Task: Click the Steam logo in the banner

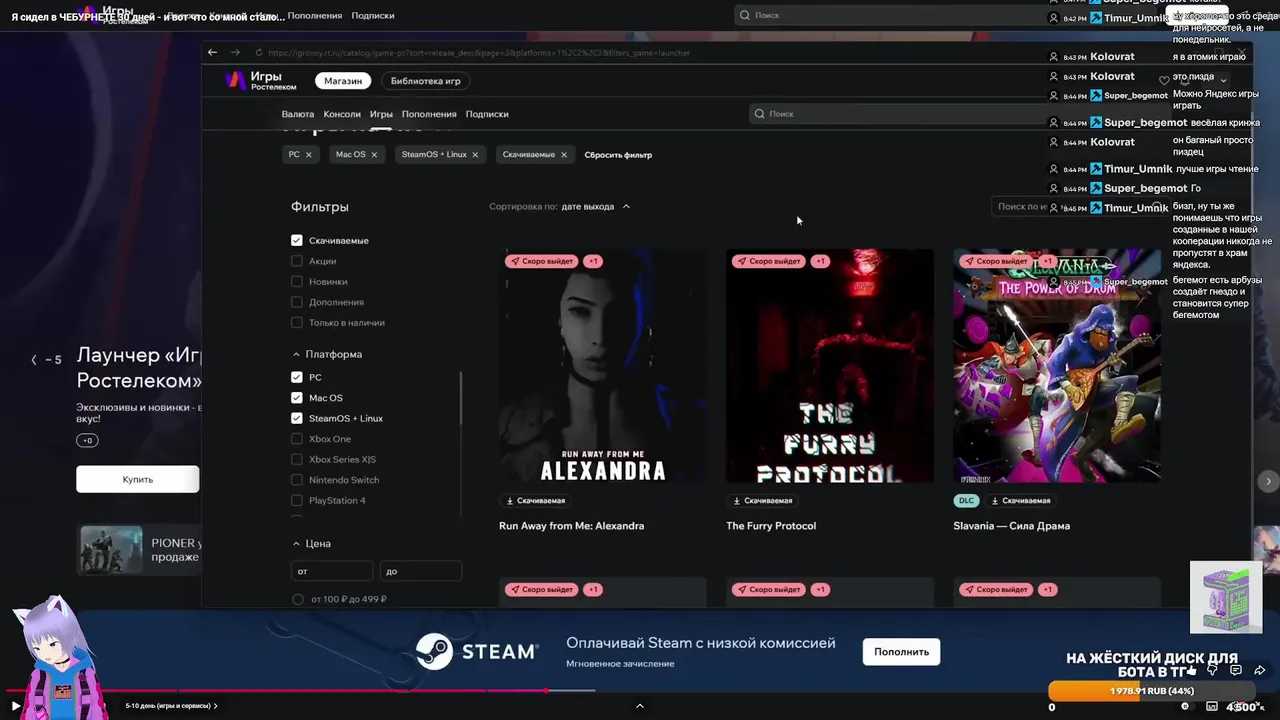Action: [x=477, y=652]
